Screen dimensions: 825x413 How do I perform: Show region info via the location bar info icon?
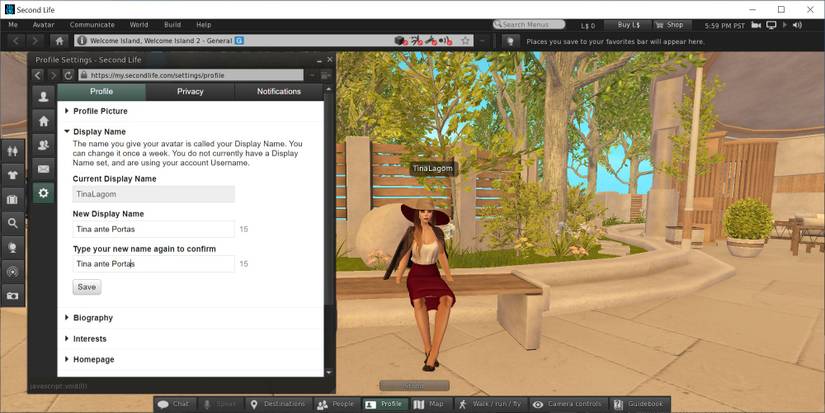point(83,41)
